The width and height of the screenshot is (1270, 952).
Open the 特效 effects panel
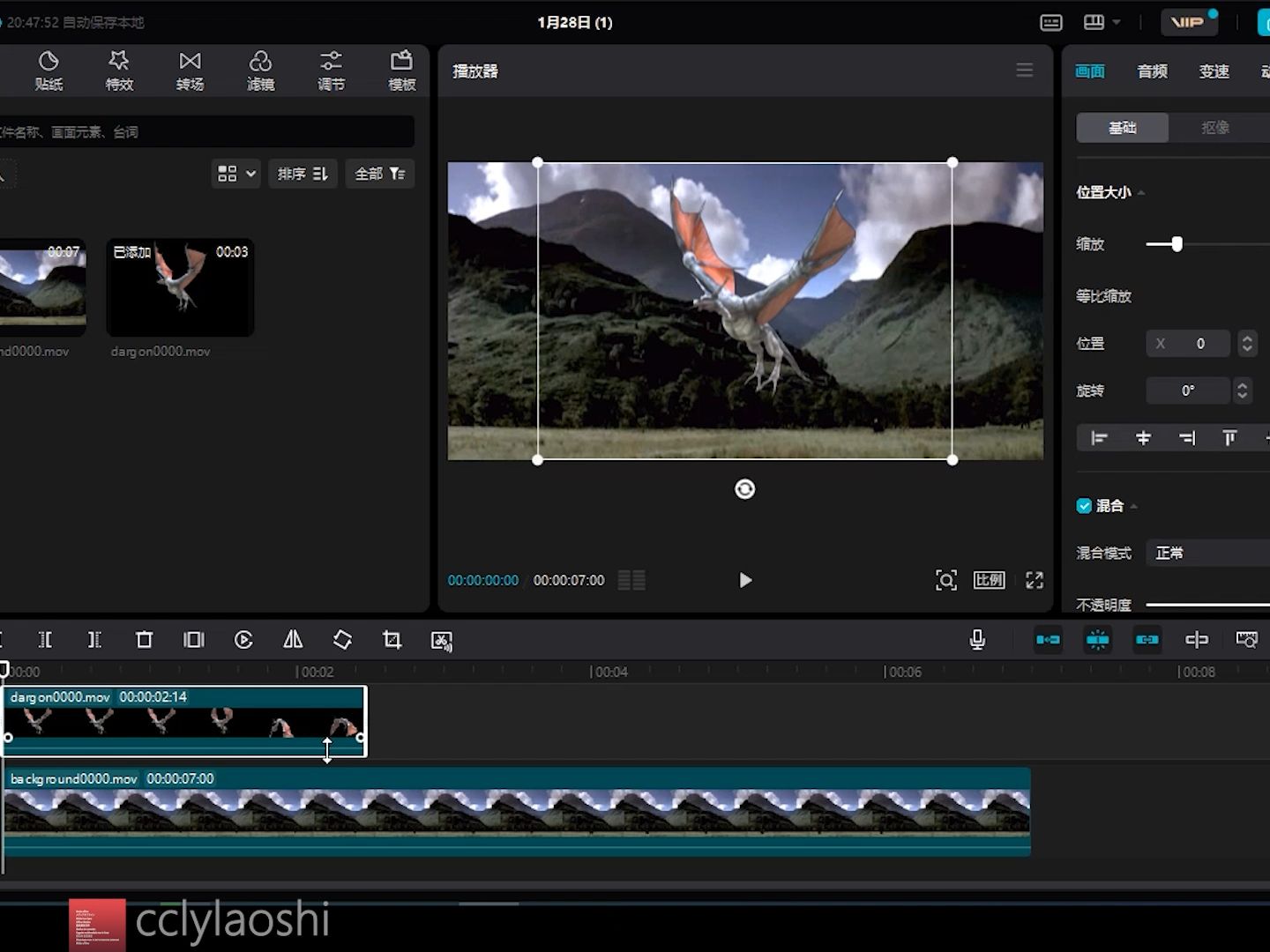(119, 71)
